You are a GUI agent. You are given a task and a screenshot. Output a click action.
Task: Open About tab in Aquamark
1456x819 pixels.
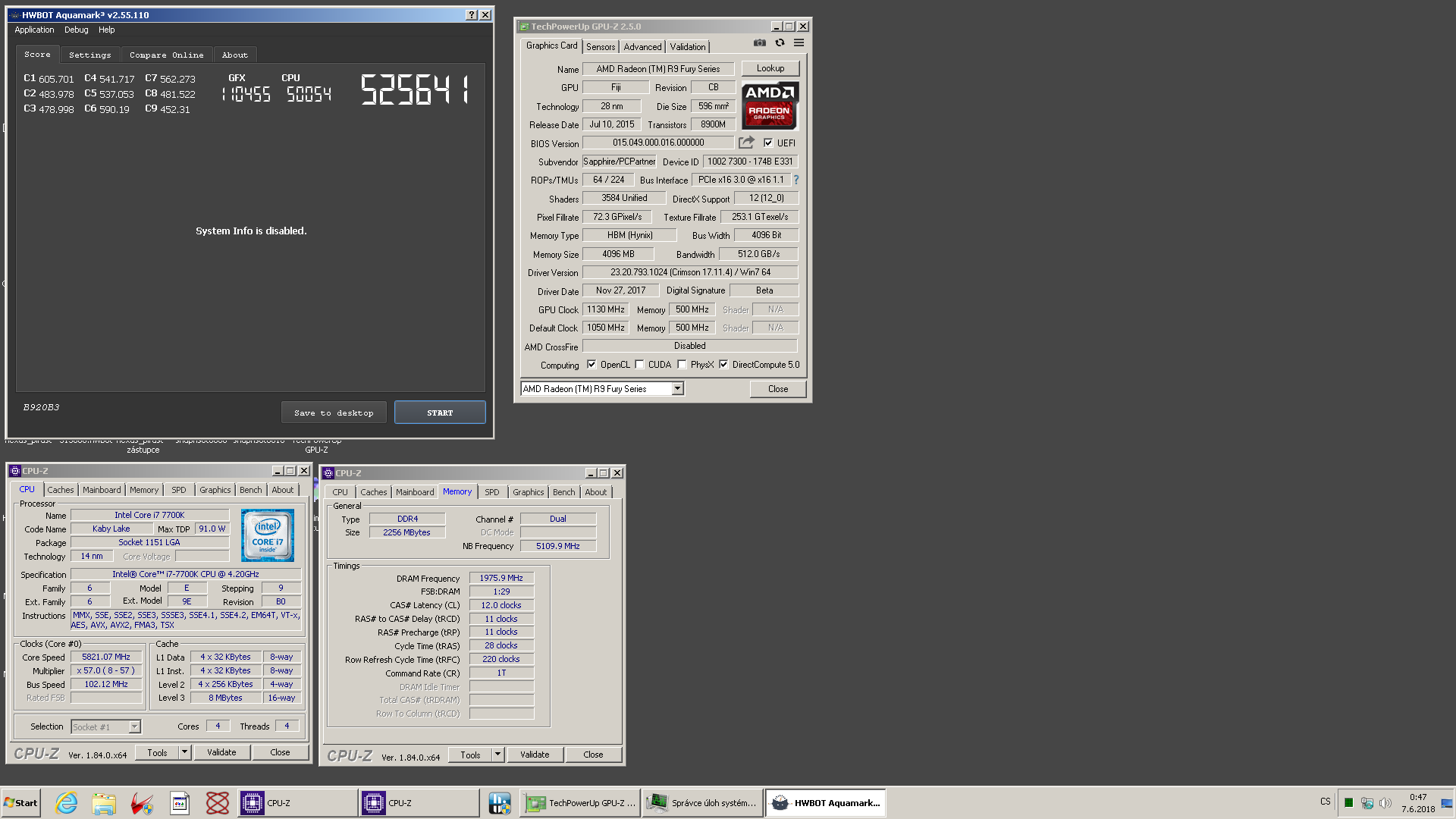point(235,55)
